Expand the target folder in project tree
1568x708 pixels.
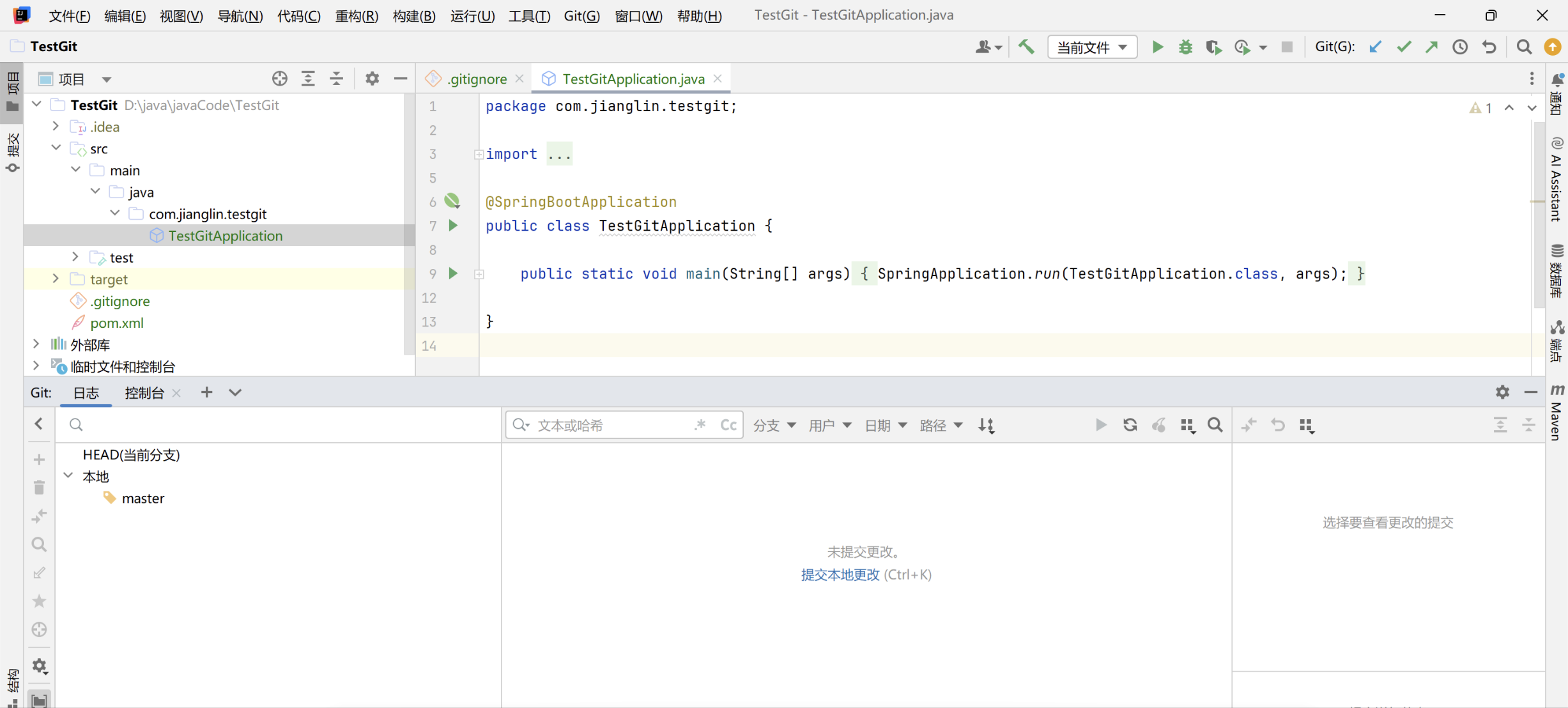click(56, 279)
